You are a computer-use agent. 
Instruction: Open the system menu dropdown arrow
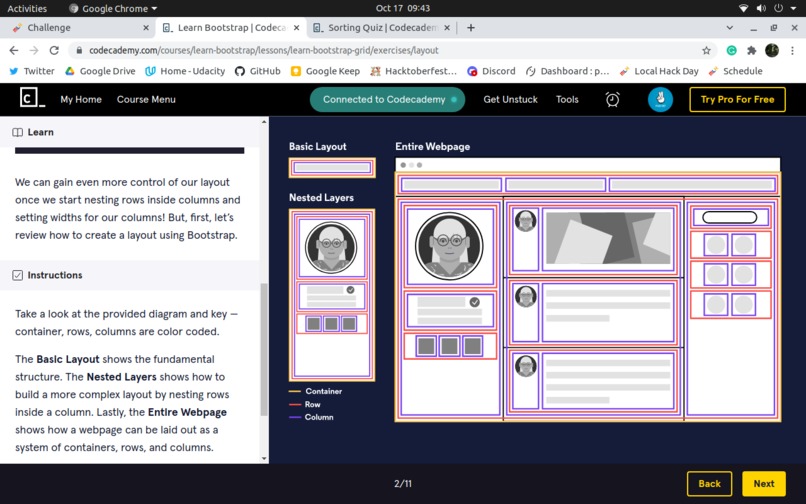tap(793, 8)
